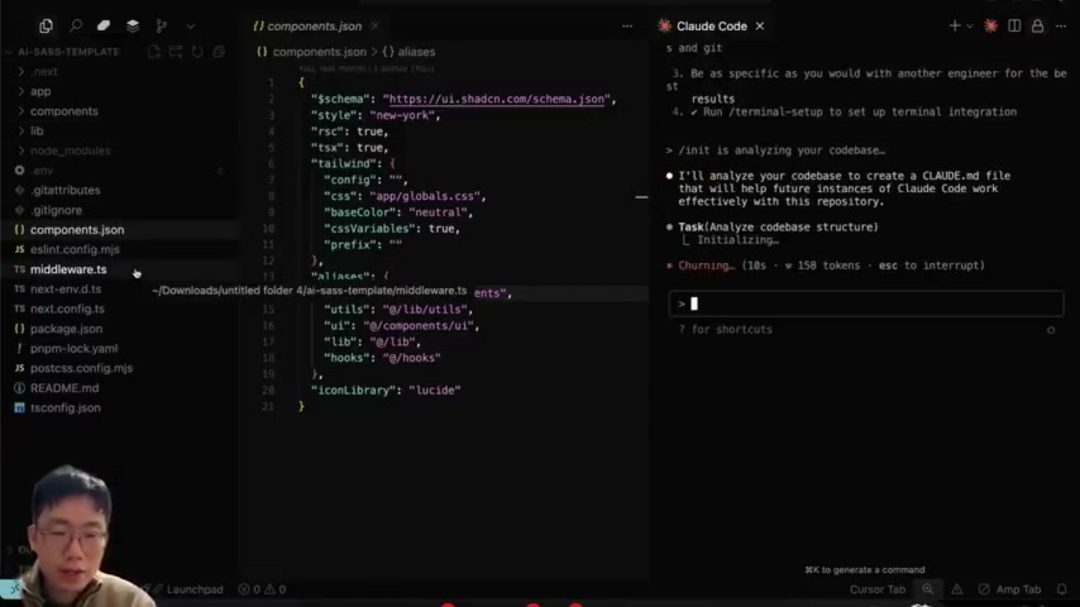This screenshot has height=607, width=1080.
Task: Open middleware.ts in the file explorer
Action: 68,269
